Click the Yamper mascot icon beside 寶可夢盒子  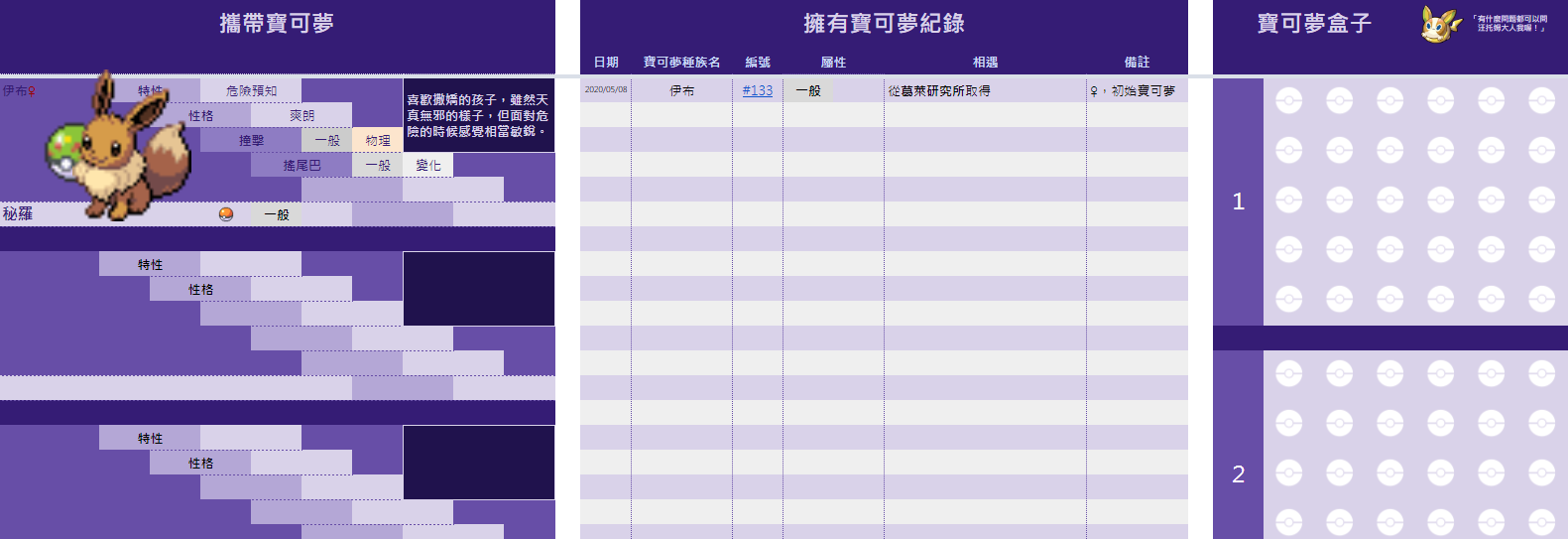point(1440,24)
